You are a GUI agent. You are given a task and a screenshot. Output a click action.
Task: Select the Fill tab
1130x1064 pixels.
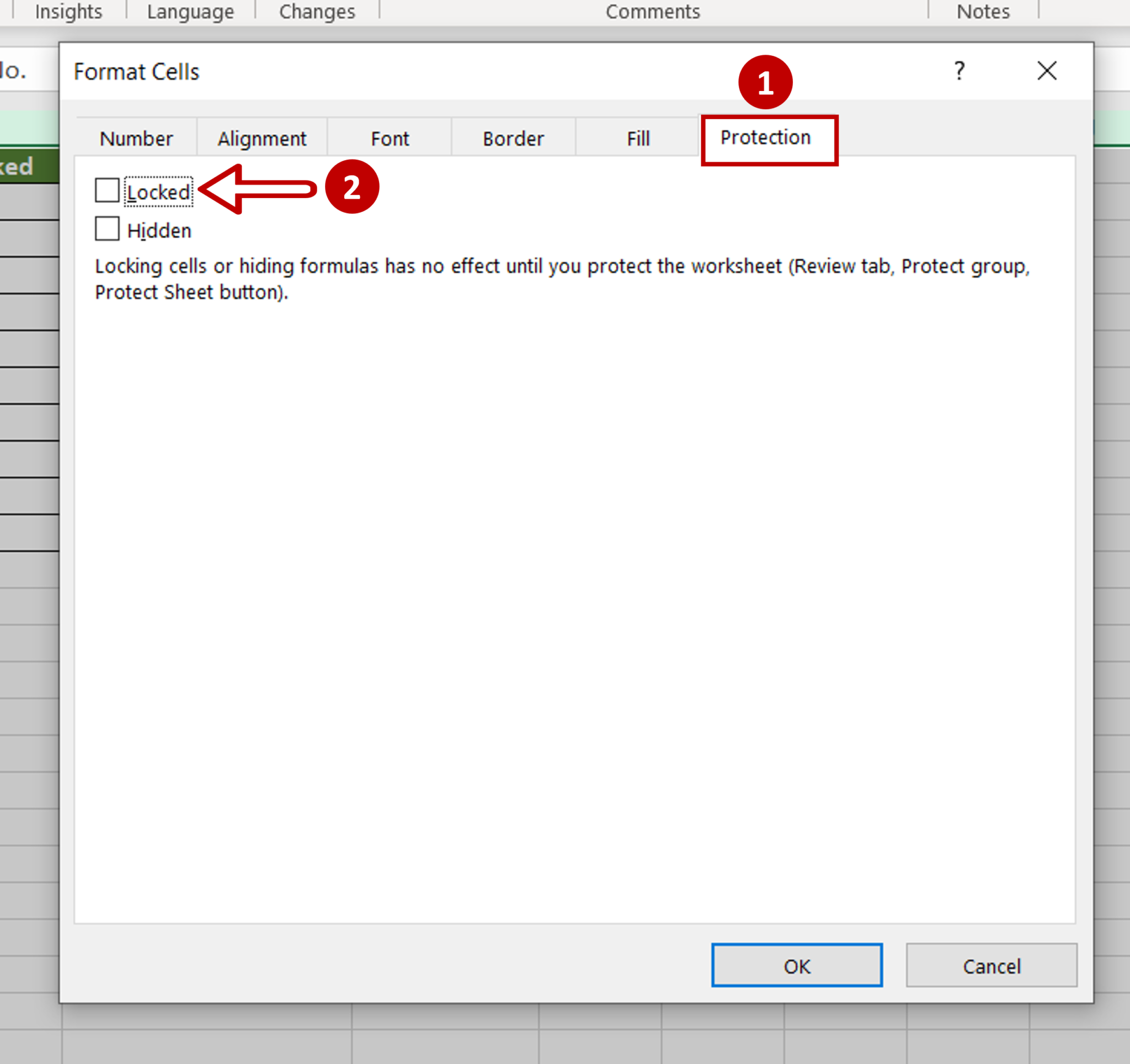tap(637, 138)
